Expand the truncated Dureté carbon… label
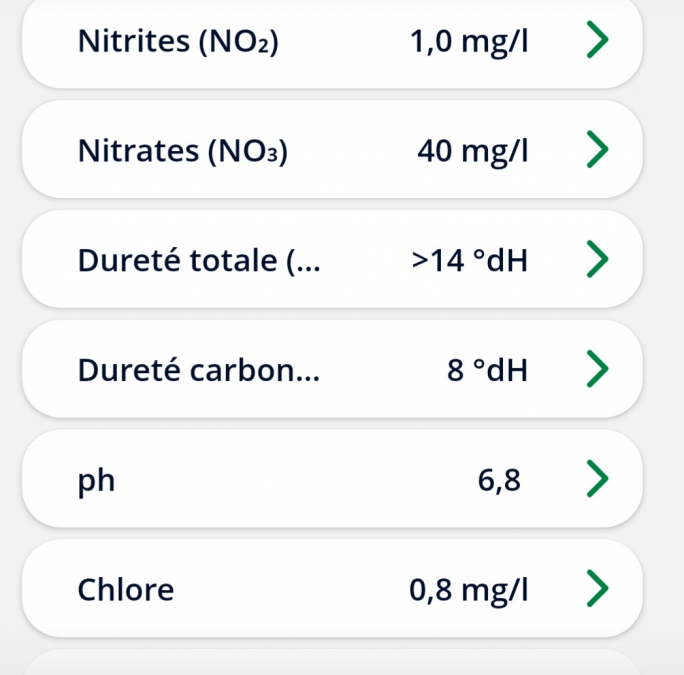 coord(199,370)
